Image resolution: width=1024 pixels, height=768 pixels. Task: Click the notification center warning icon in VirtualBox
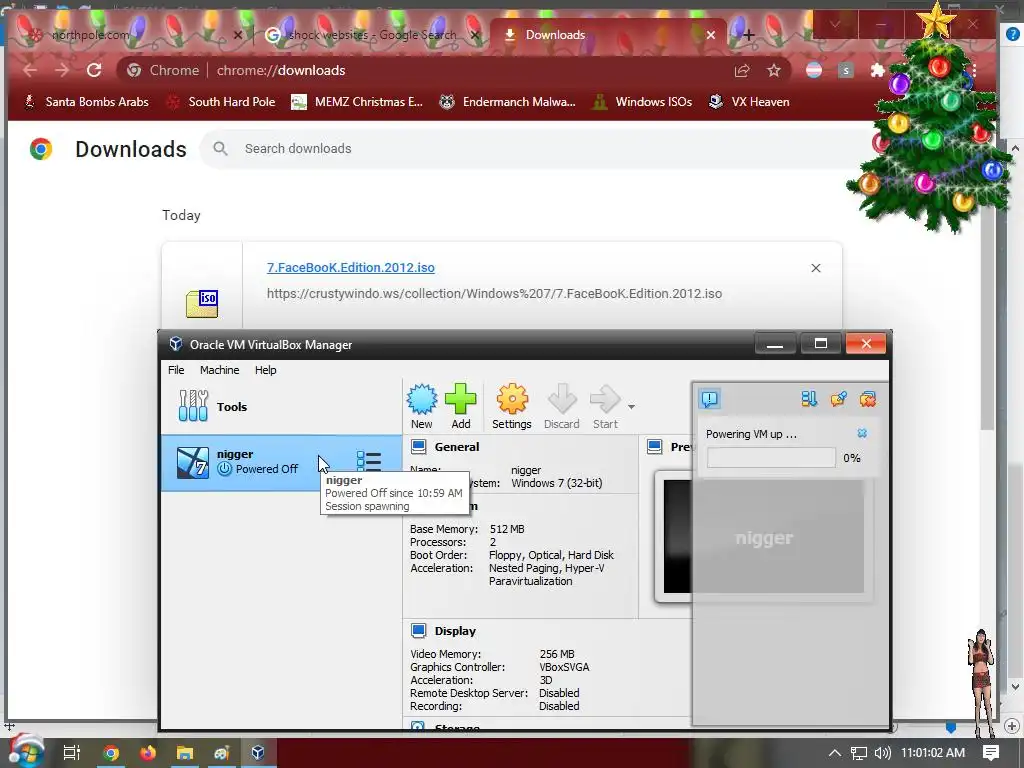tap(710, 398)
